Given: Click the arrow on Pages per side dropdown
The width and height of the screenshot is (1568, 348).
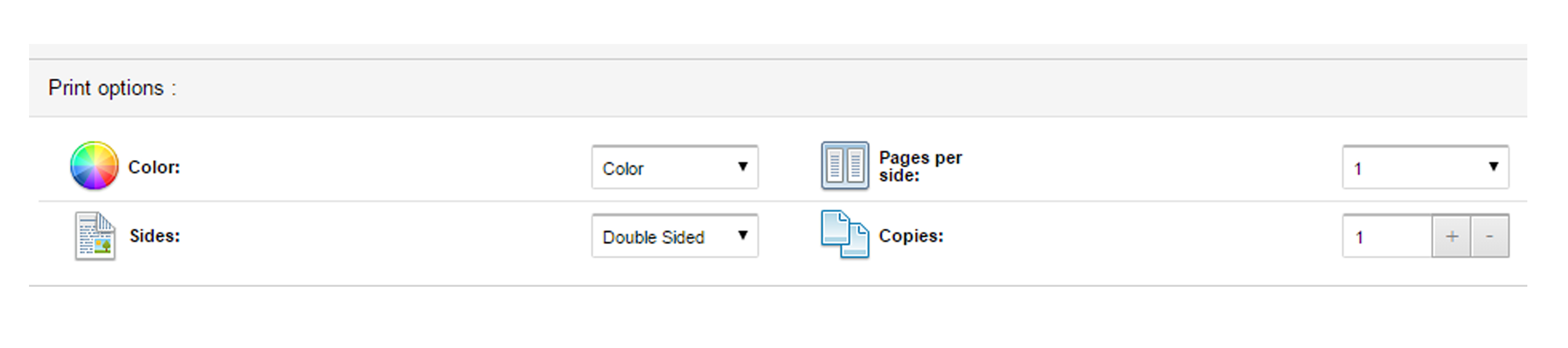Looking at the screenshot, I should pyautogui.click(x=1493, y=167).
